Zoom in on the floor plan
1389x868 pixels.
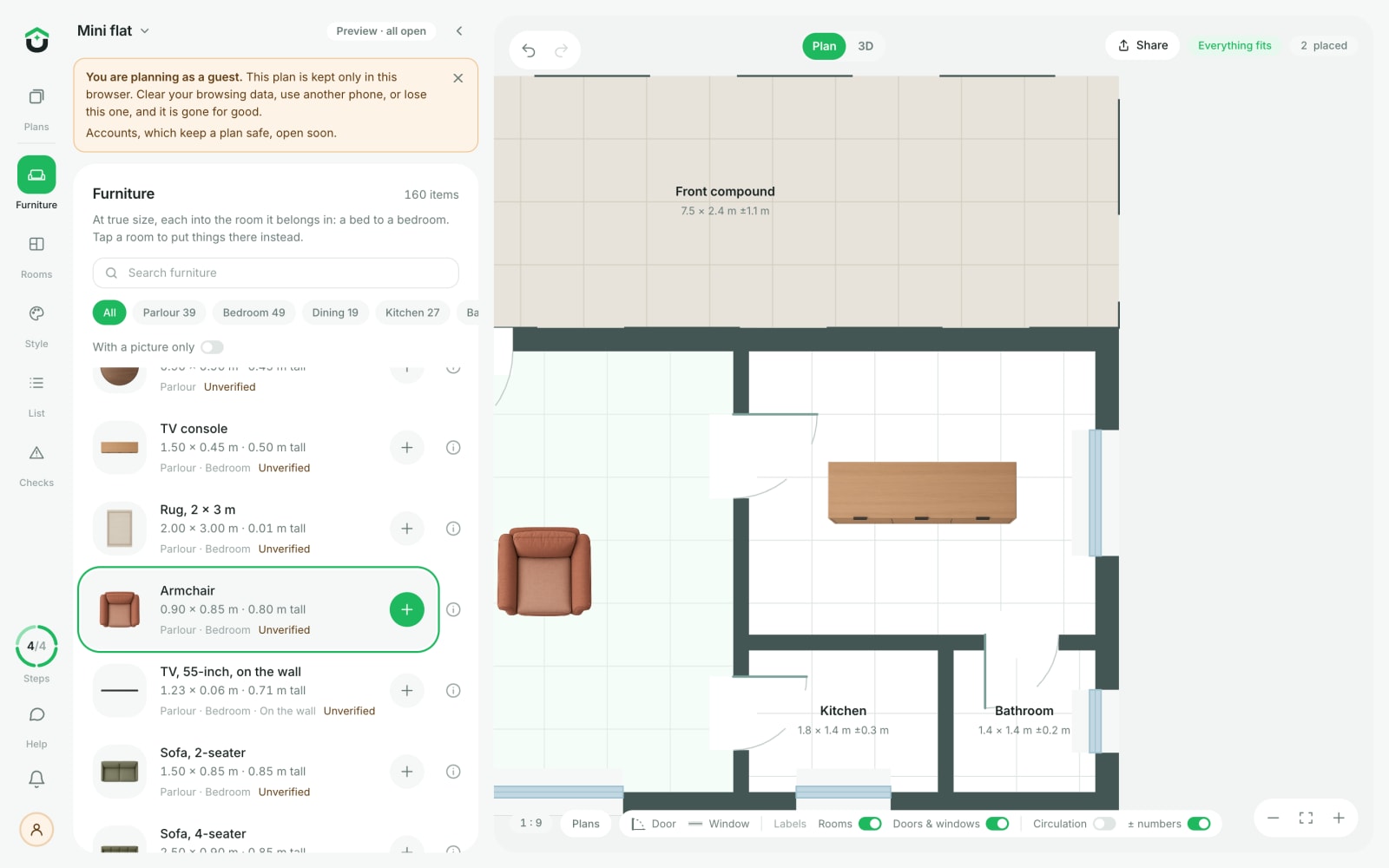click(1339, 818)
